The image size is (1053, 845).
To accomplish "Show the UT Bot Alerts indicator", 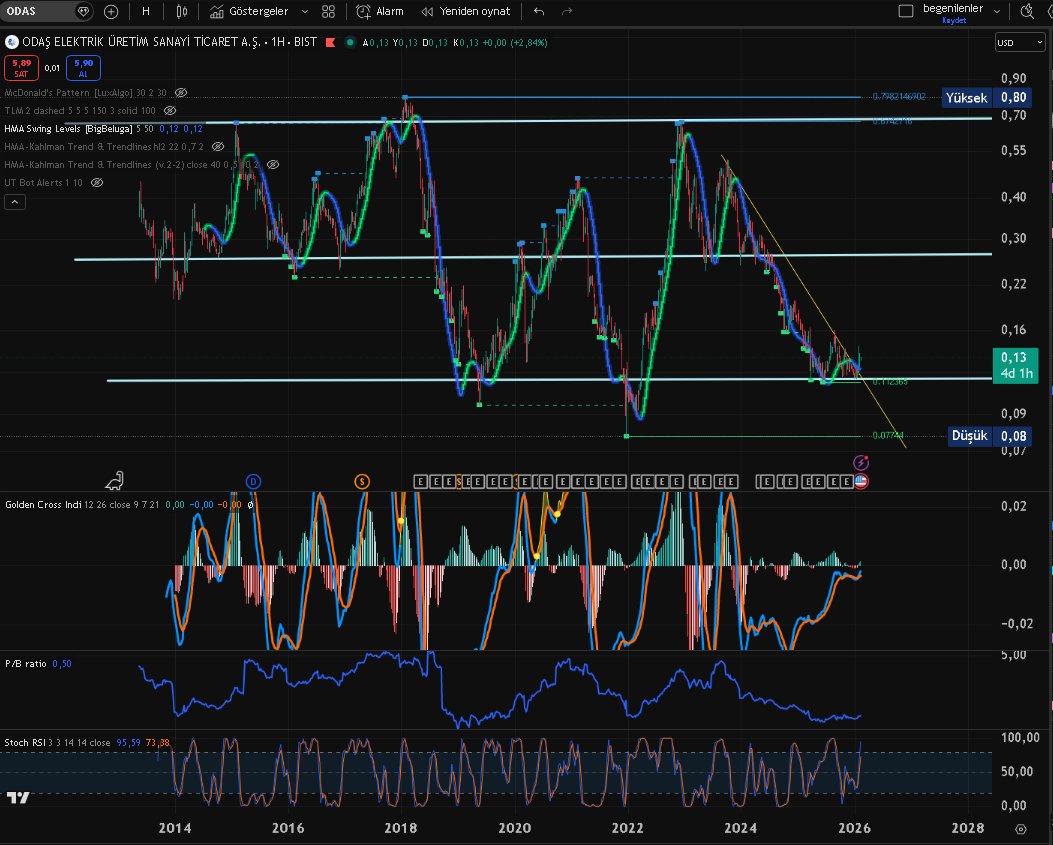I will click(97, 183).
